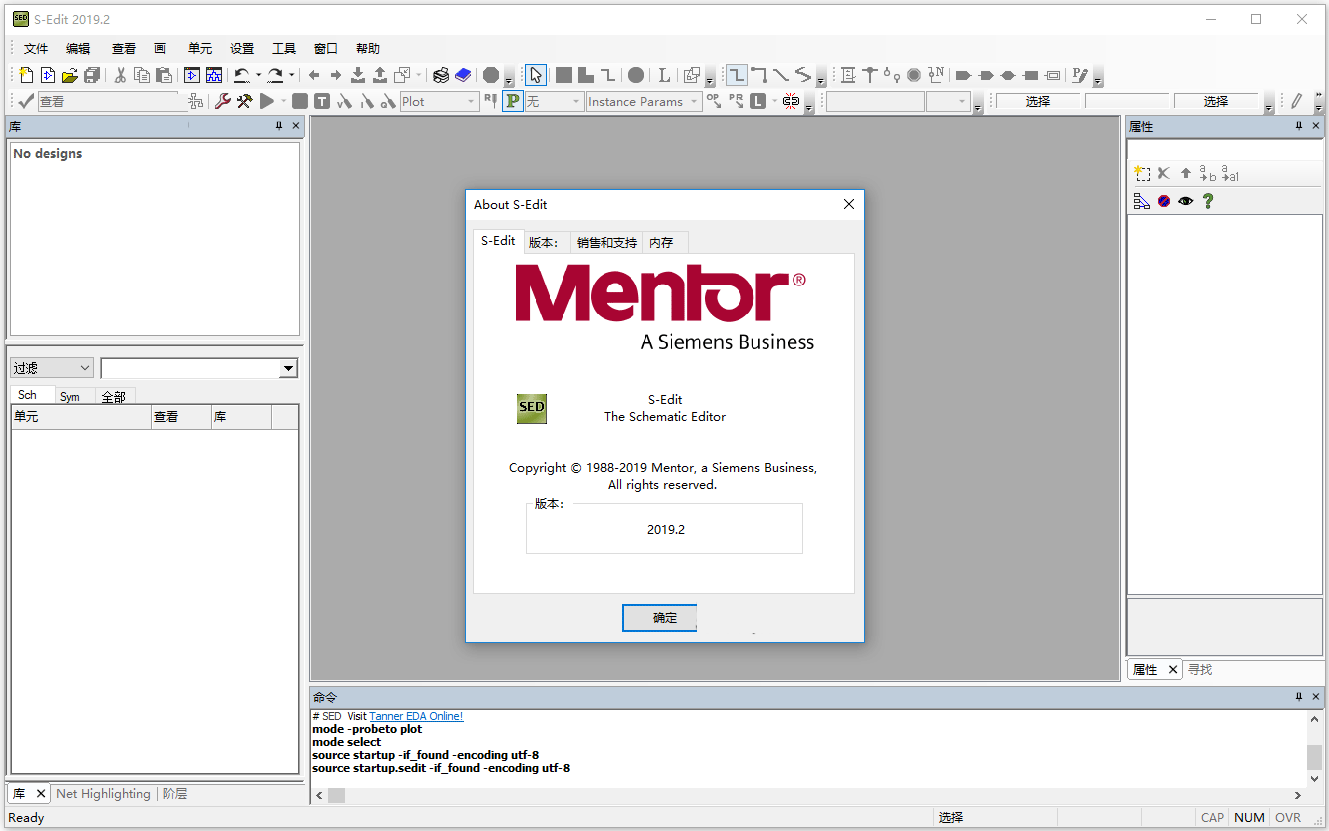Go forward with the right arrow
Viewport: 1329px width, 831px height.
[336, 75]
